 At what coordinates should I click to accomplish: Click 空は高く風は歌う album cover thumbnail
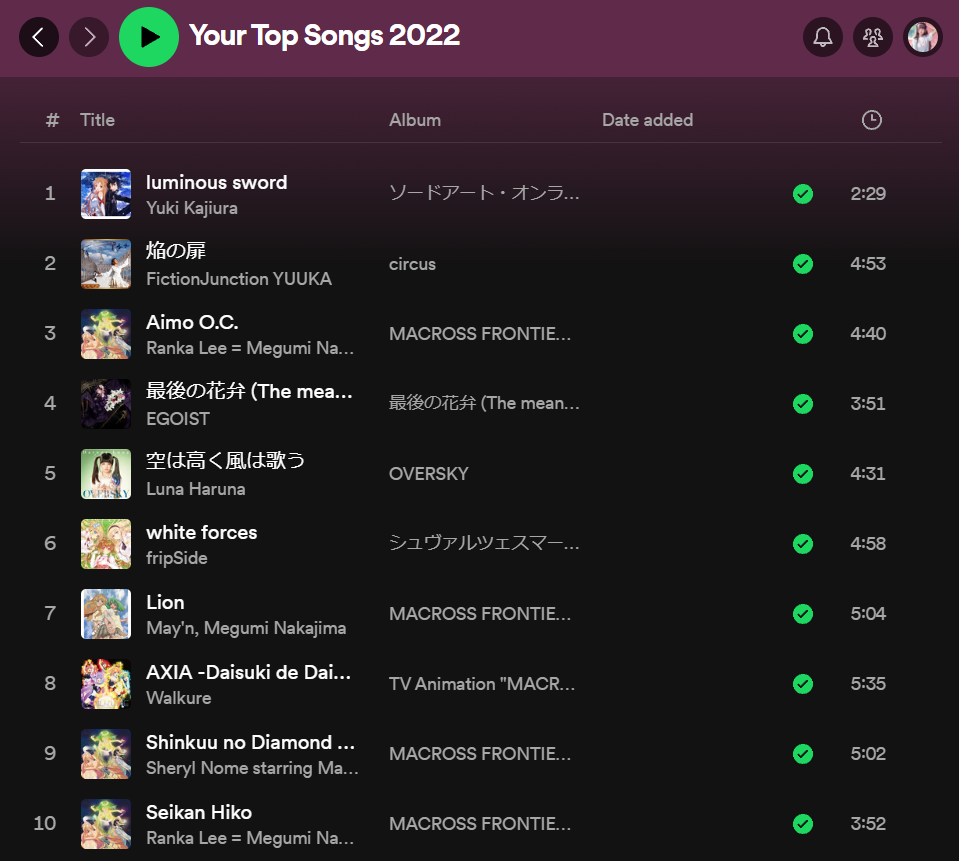pyautogui.click(x=106, y=474)
